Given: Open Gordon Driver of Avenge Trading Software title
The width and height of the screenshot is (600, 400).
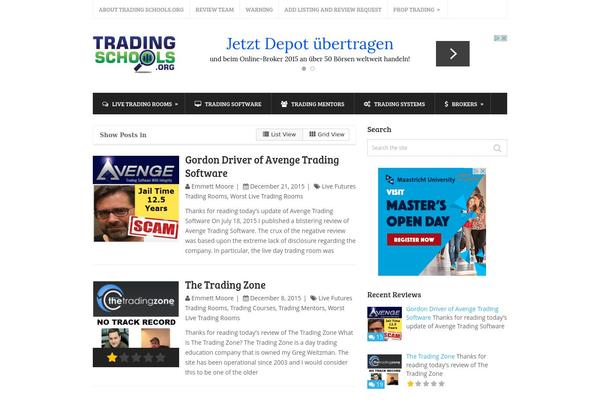Looking at the screenshot, I should [x=262, y=167].
